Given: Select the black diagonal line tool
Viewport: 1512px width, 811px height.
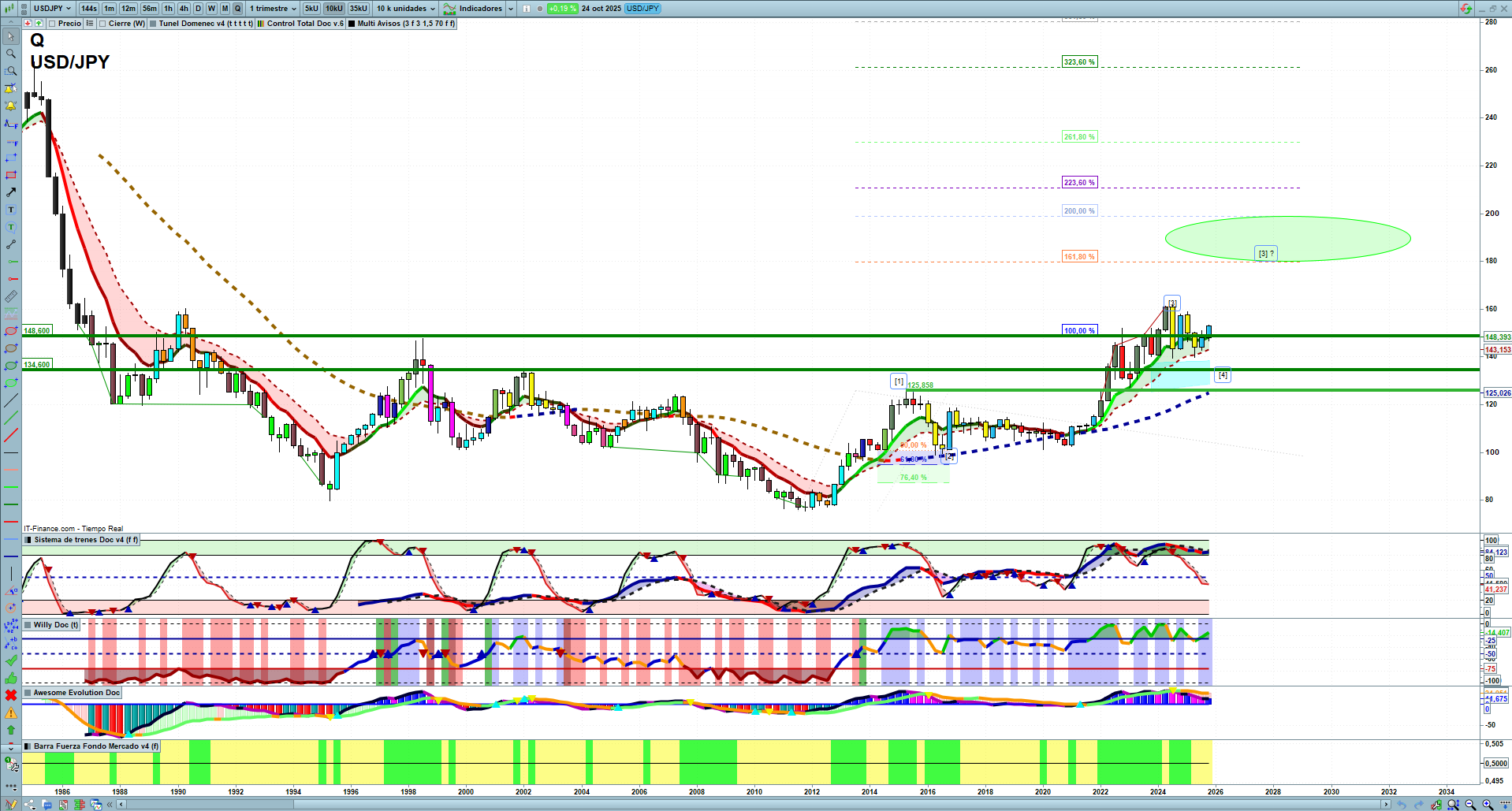Looking at the screenshot, I should (11, 400).
